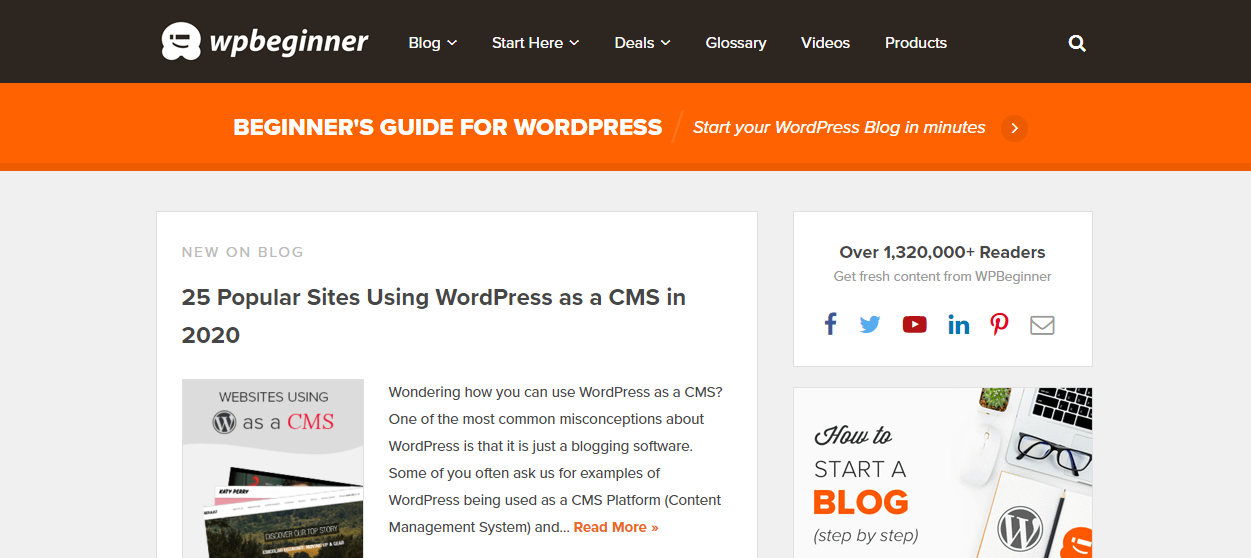Expand the Blog dropdown menu
The width and height of the screenshot is (1251, 558).
[x=433, y=43]
